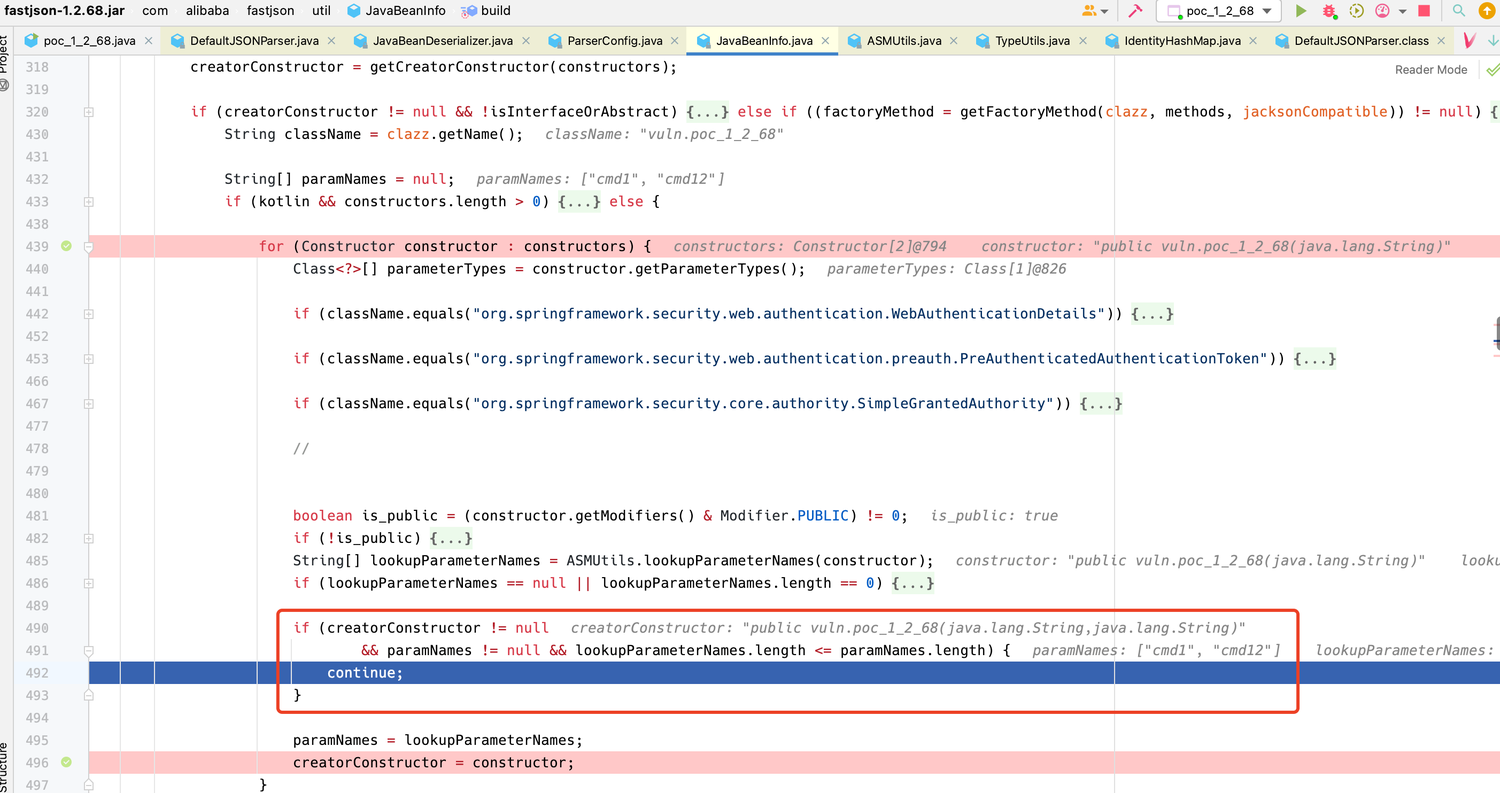Expand folded code block at line 320
The image size is (1500, 793).
pos(89,112)
